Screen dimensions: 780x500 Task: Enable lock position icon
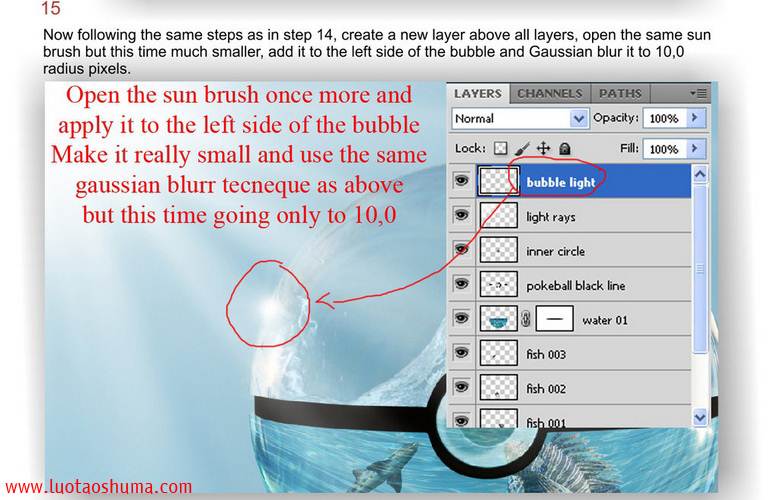[x=543, y=148]
